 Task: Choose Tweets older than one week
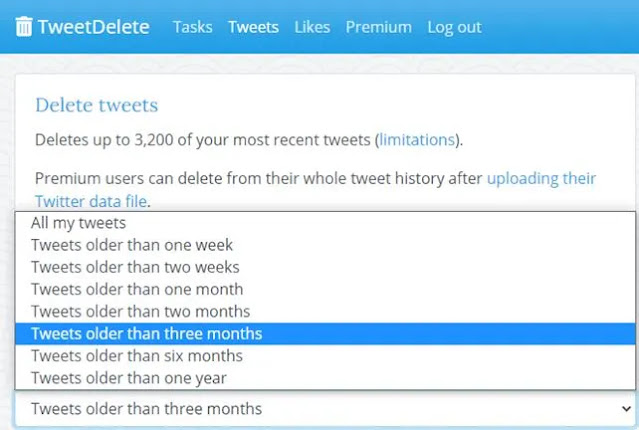click(x=131, y=245)
